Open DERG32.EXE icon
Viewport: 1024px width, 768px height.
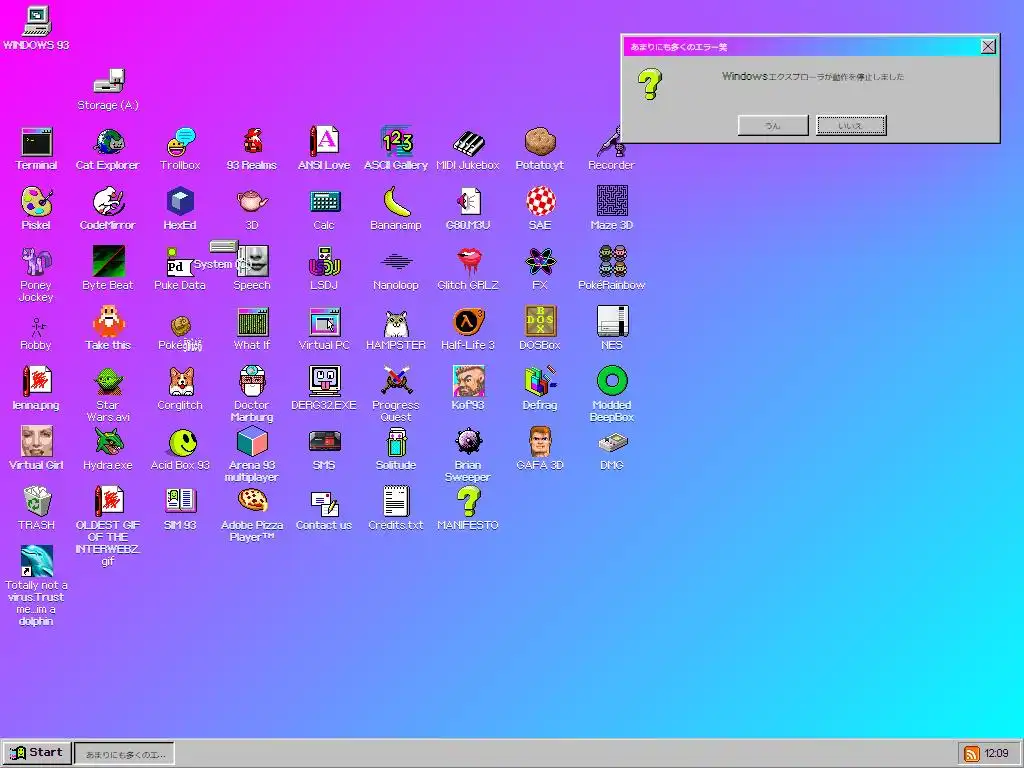(324, 383)
